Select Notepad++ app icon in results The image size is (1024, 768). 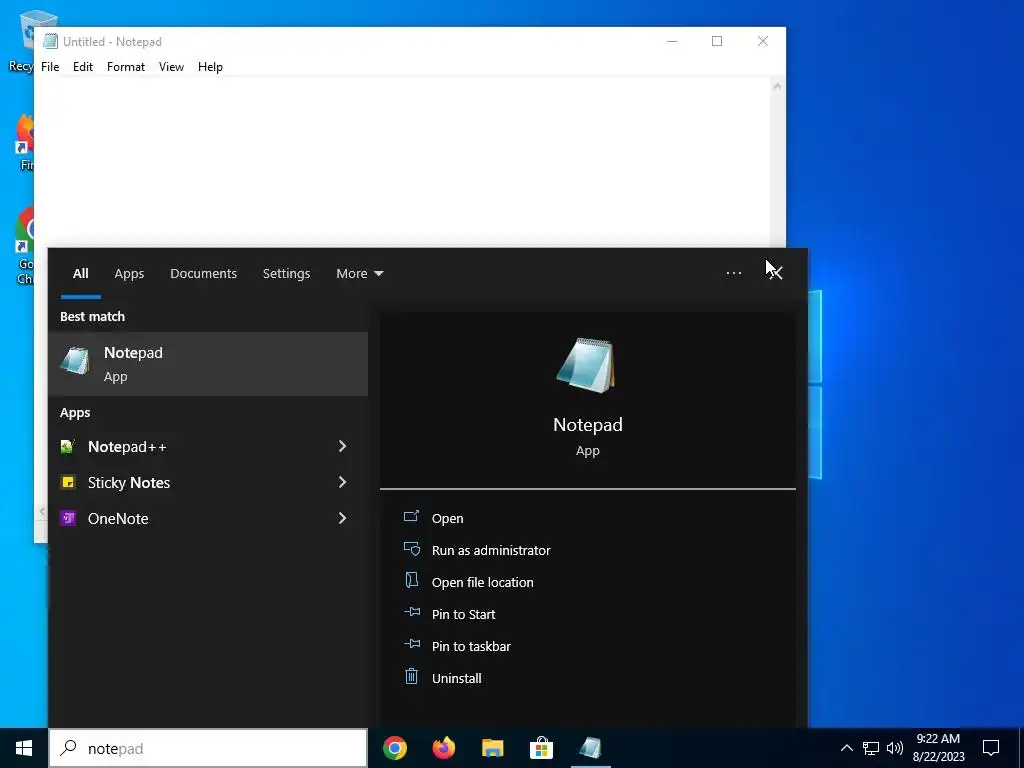point(67,447)
